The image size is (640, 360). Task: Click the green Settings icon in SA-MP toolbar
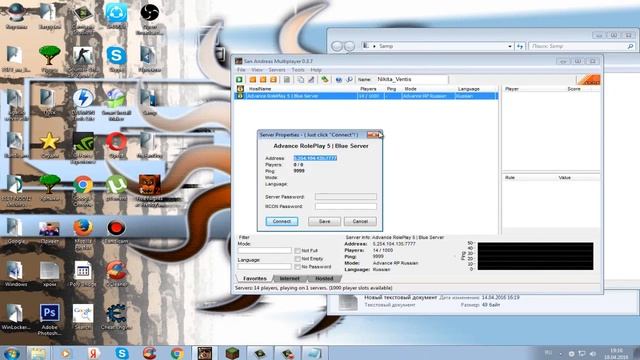(324, 80)
